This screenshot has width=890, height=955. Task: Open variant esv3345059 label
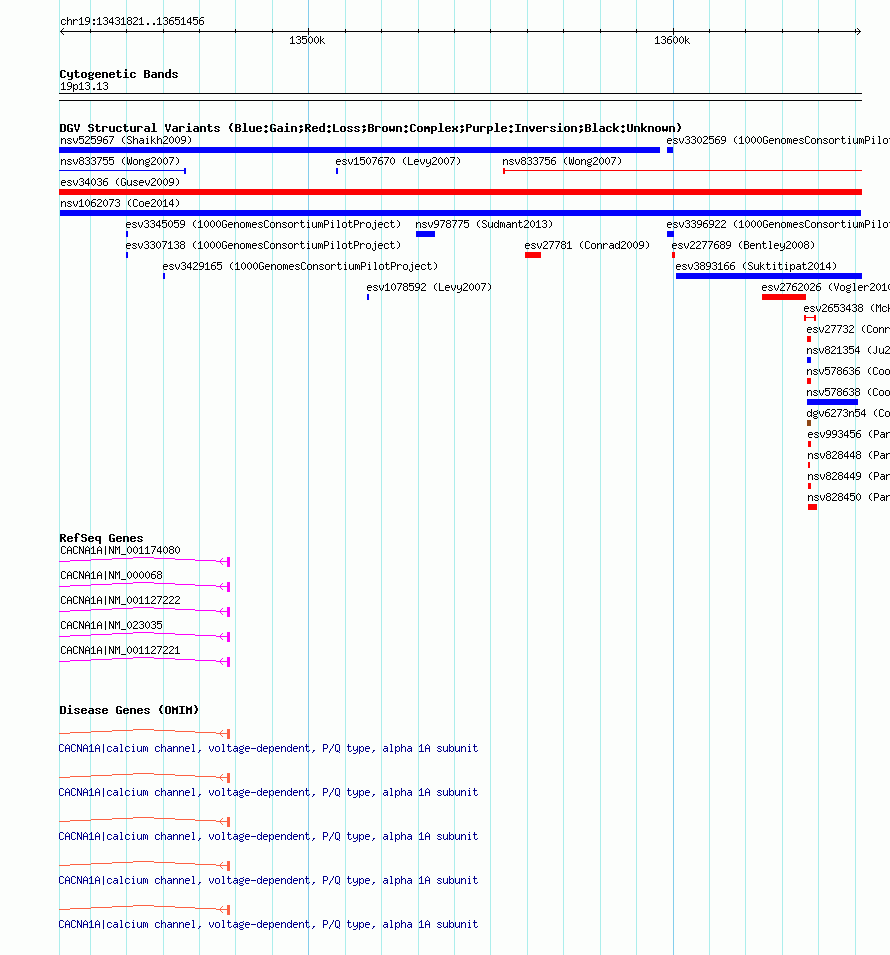[263, 224]
